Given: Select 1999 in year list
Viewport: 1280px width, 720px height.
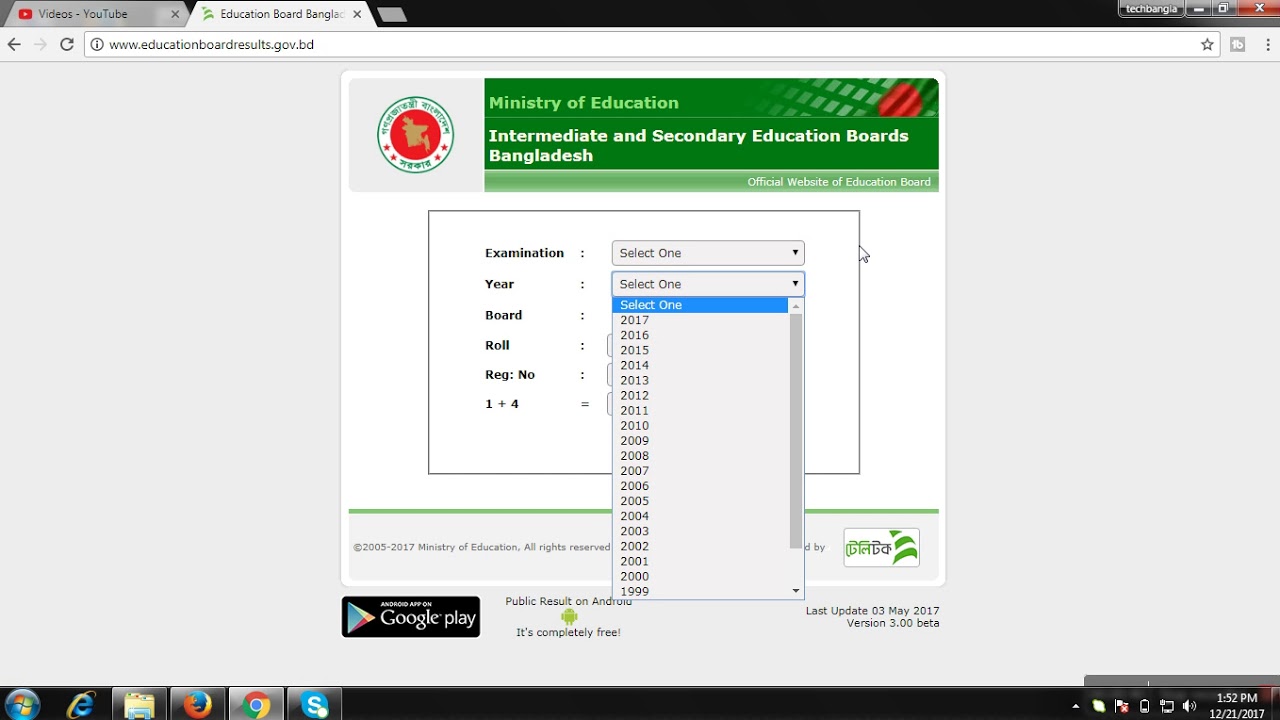Looking at the screenshot, I should (700, 591).
